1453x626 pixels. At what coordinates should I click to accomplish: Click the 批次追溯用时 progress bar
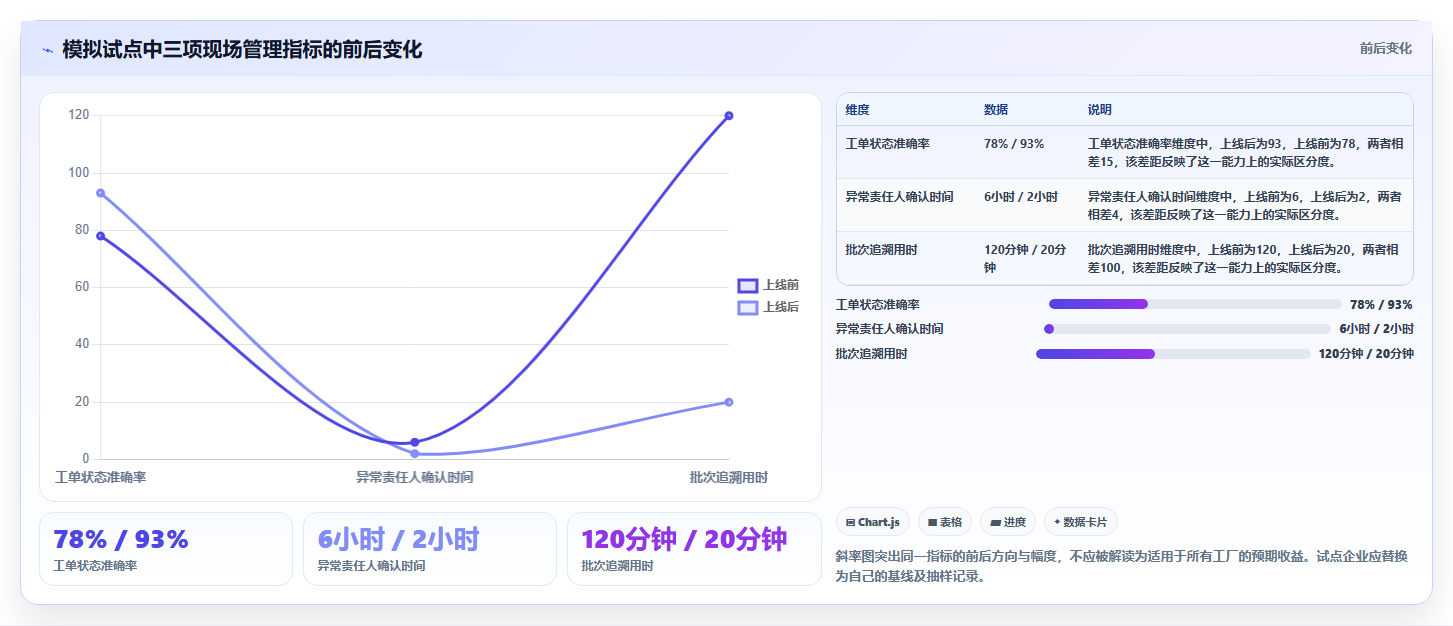point(1173,353)
